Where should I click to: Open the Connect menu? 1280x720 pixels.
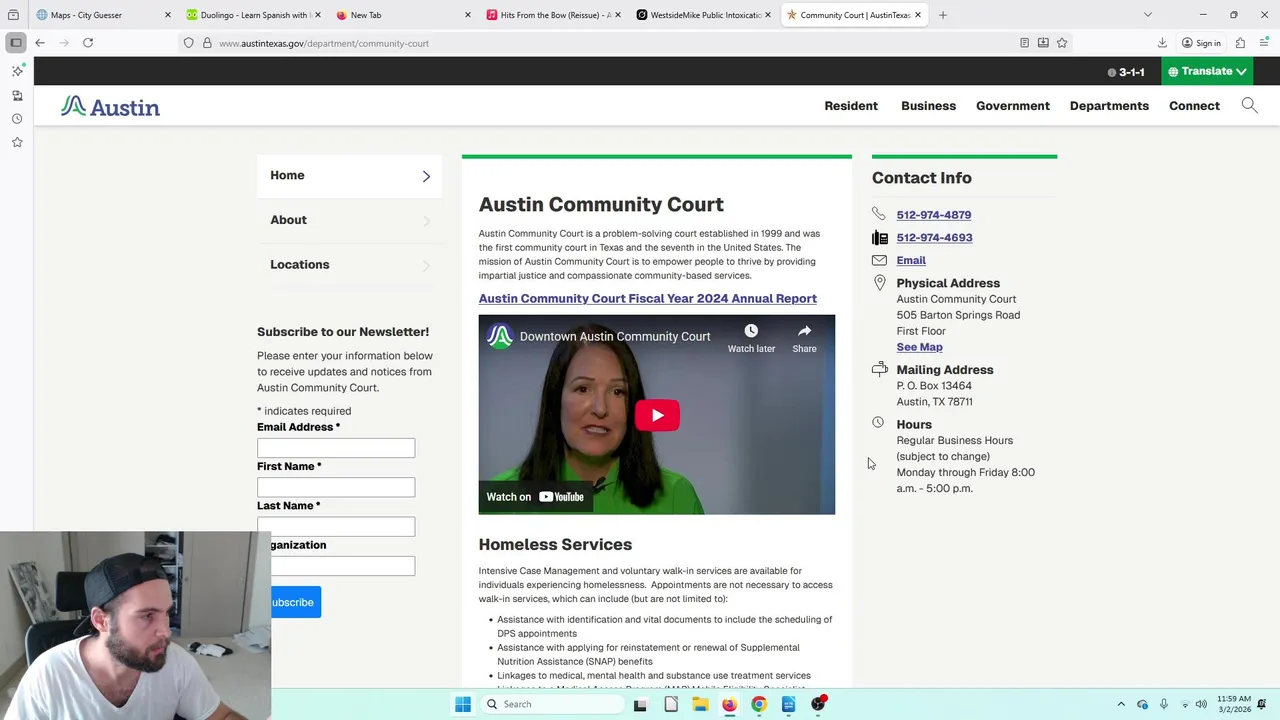tap(1194, 106)
